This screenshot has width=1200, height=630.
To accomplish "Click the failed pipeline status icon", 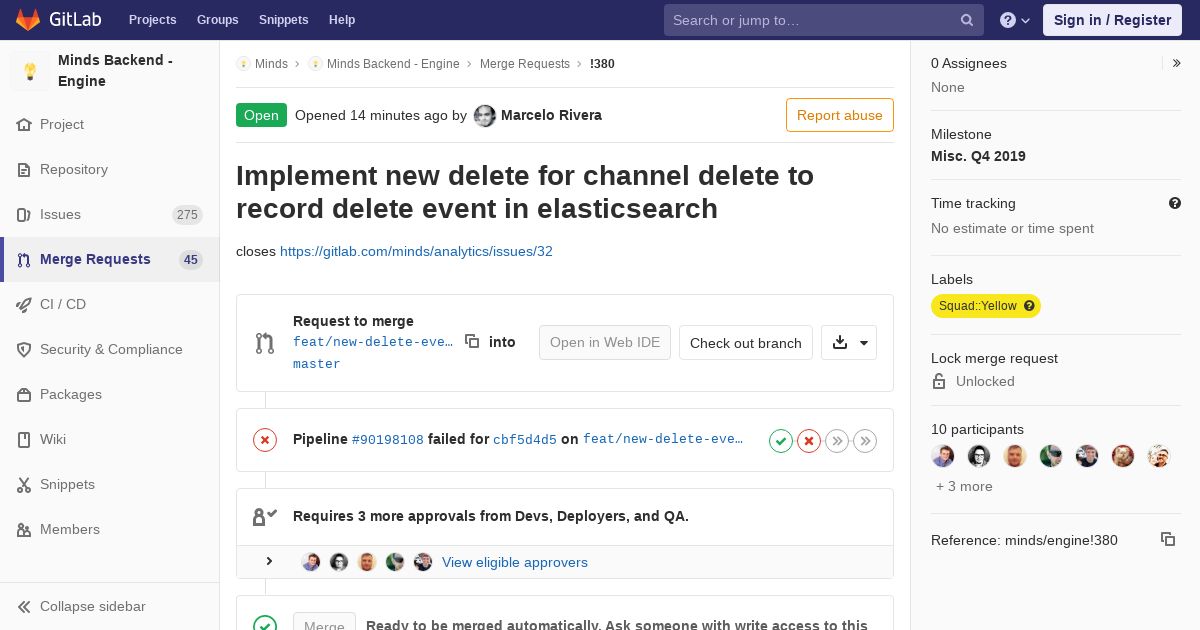I will (x=265, y=440).
